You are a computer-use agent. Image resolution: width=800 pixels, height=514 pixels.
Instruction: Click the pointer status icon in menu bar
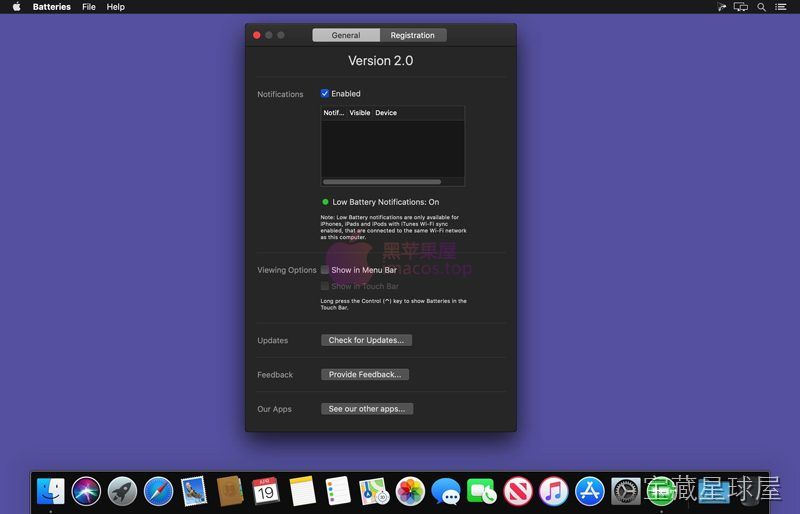click(x=721, y=7)
